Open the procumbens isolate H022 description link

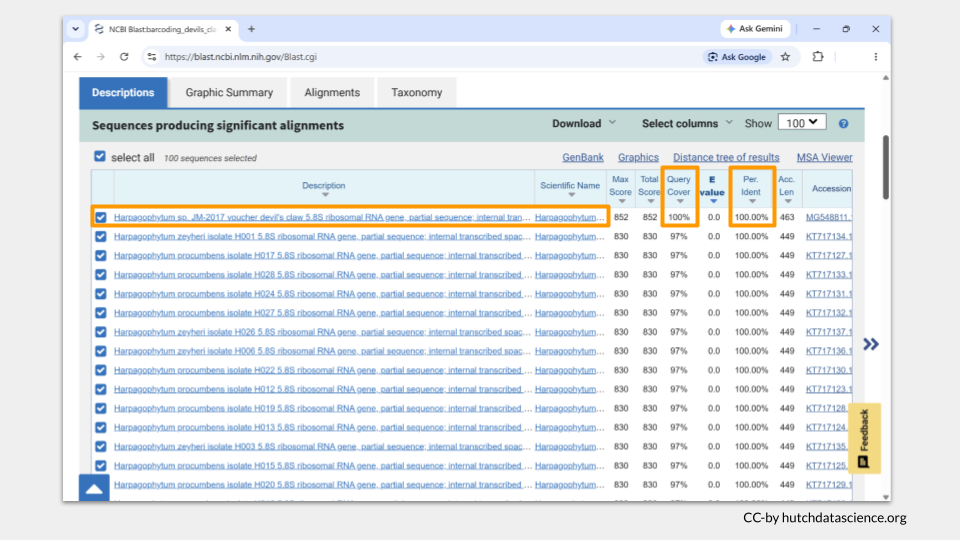pos(322,370)
